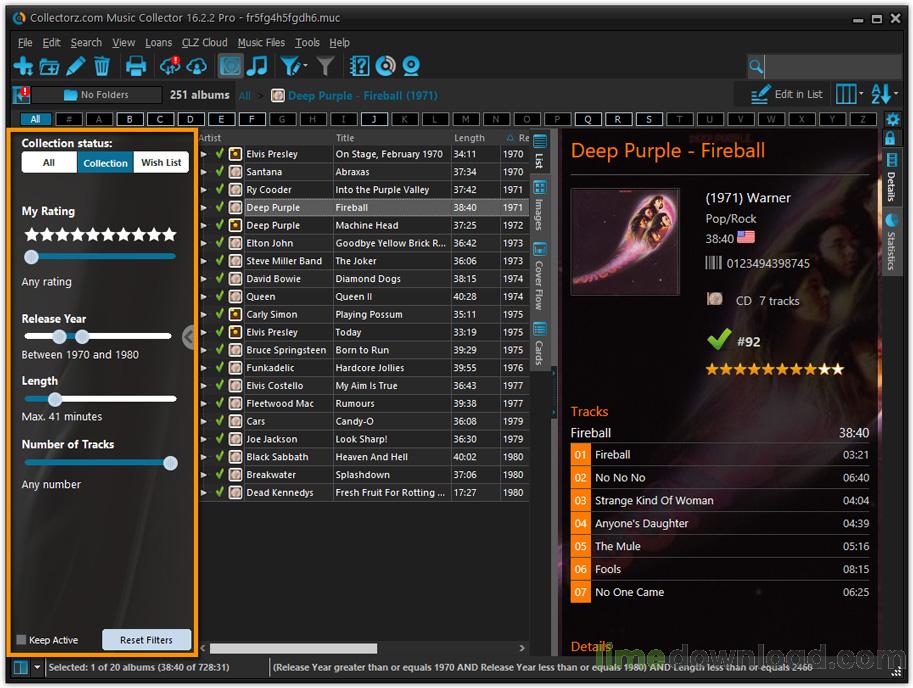Image resolution: width=913 pixels, height=688 pixels.
Task: Select the All collection status toggle
Action: click(x=49, y=163)
